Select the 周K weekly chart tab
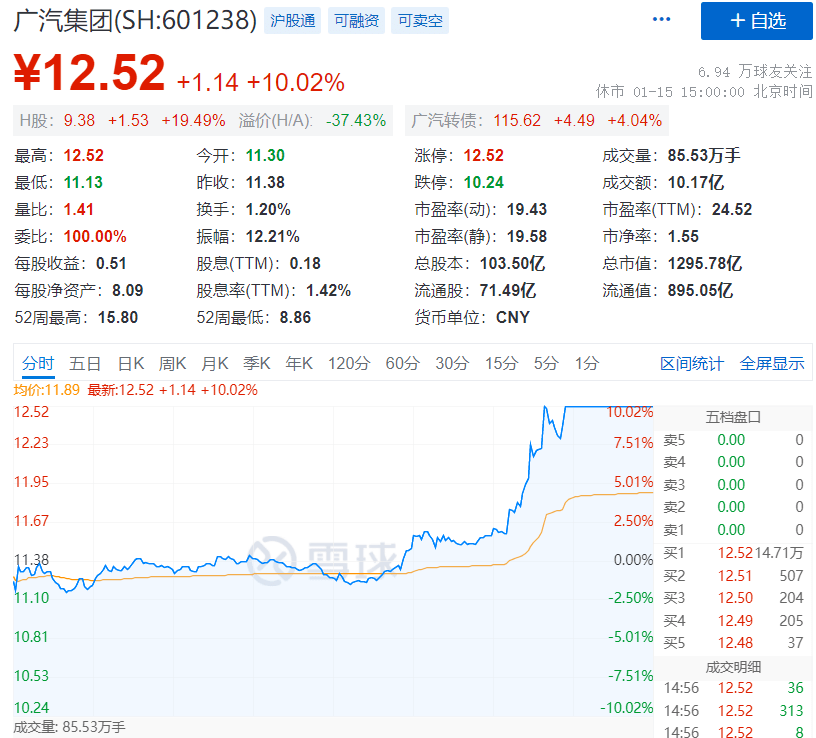The height and width of the screenshot is (738, 816). [171, 364]
